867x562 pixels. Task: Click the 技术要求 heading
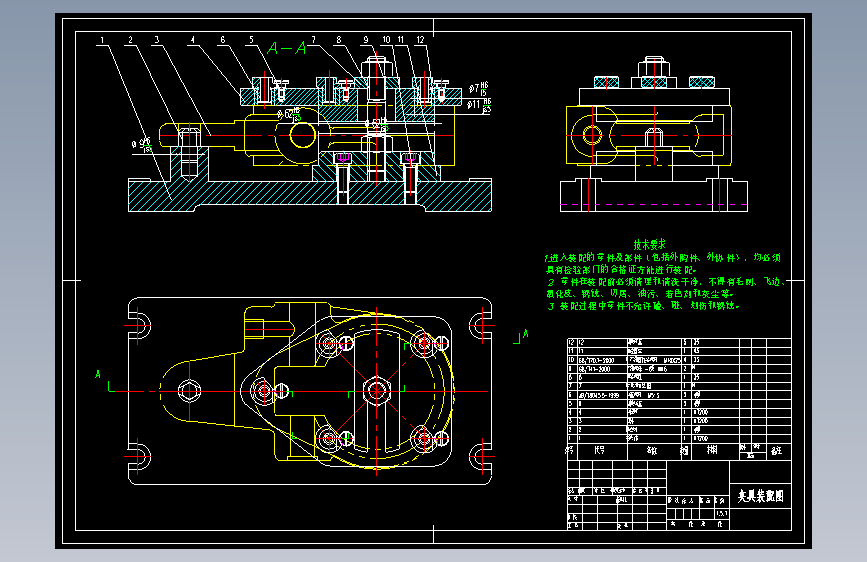[649, 244]
